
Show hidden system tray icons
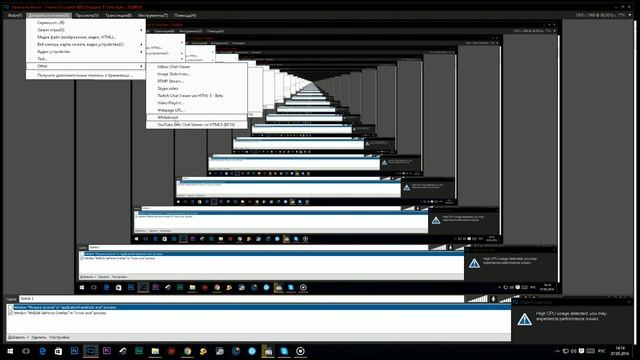pyautogui.click(x=558, y=351)
